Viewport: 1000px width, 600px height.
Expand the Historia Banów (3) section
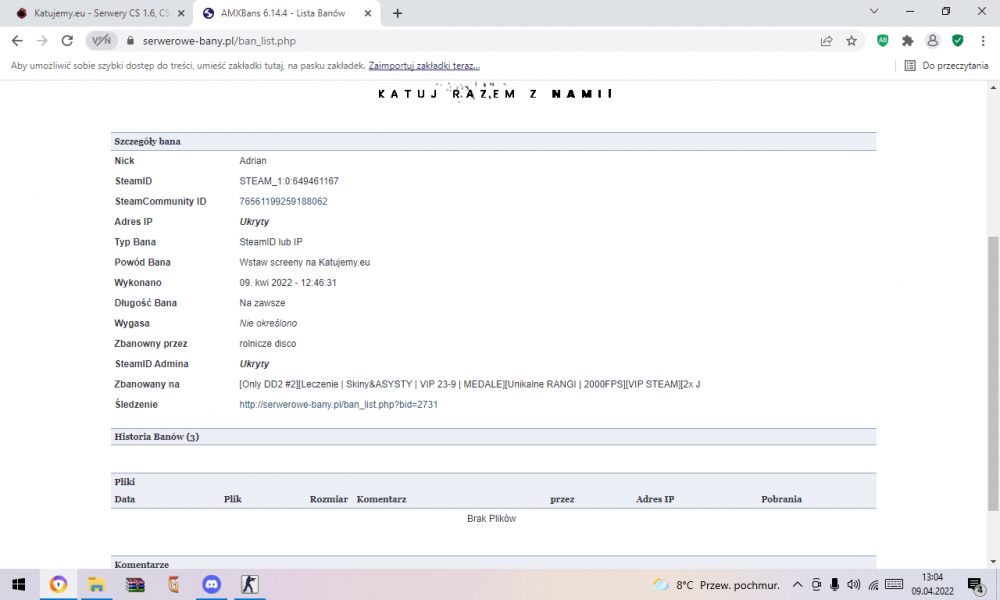pyautogui.click(x=494, y=437)
